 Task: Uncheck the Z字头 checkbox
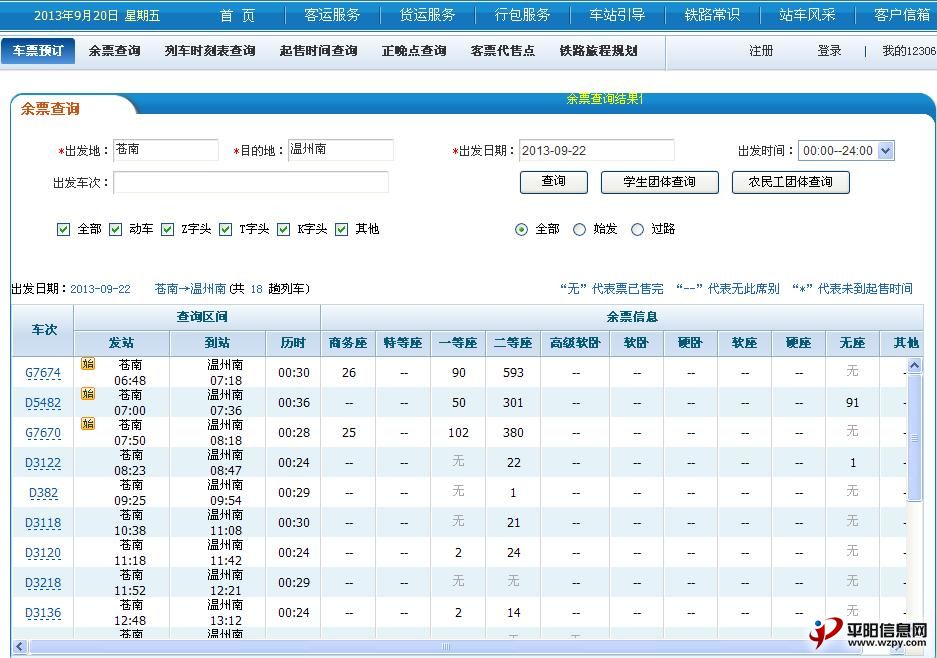(x=168, y=229)
